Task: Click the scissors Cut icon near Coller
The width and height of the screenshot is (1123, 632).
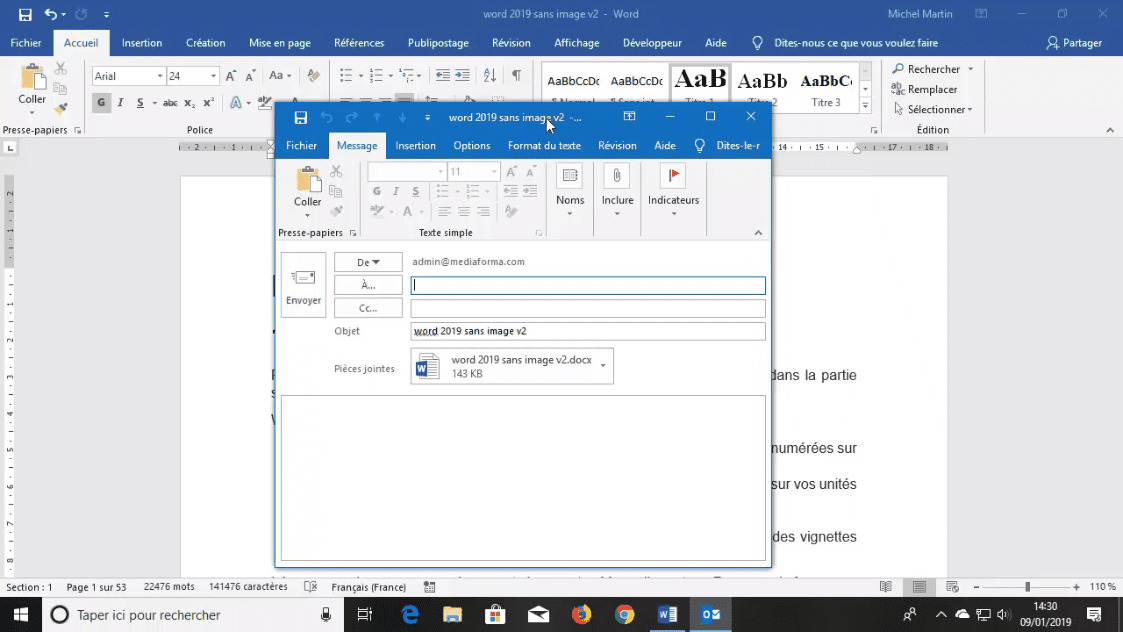Action: pos(335,170)
